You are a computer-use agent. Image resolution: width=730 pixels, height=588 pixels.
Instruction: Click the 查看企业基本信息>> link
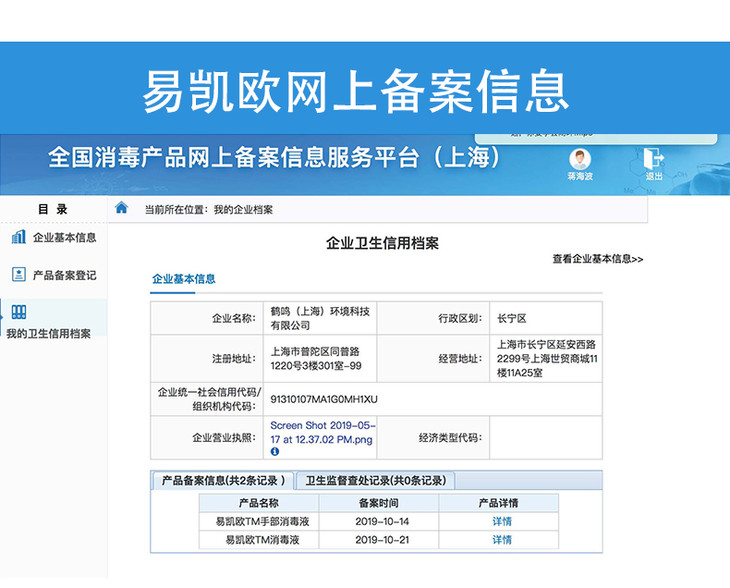597,259
